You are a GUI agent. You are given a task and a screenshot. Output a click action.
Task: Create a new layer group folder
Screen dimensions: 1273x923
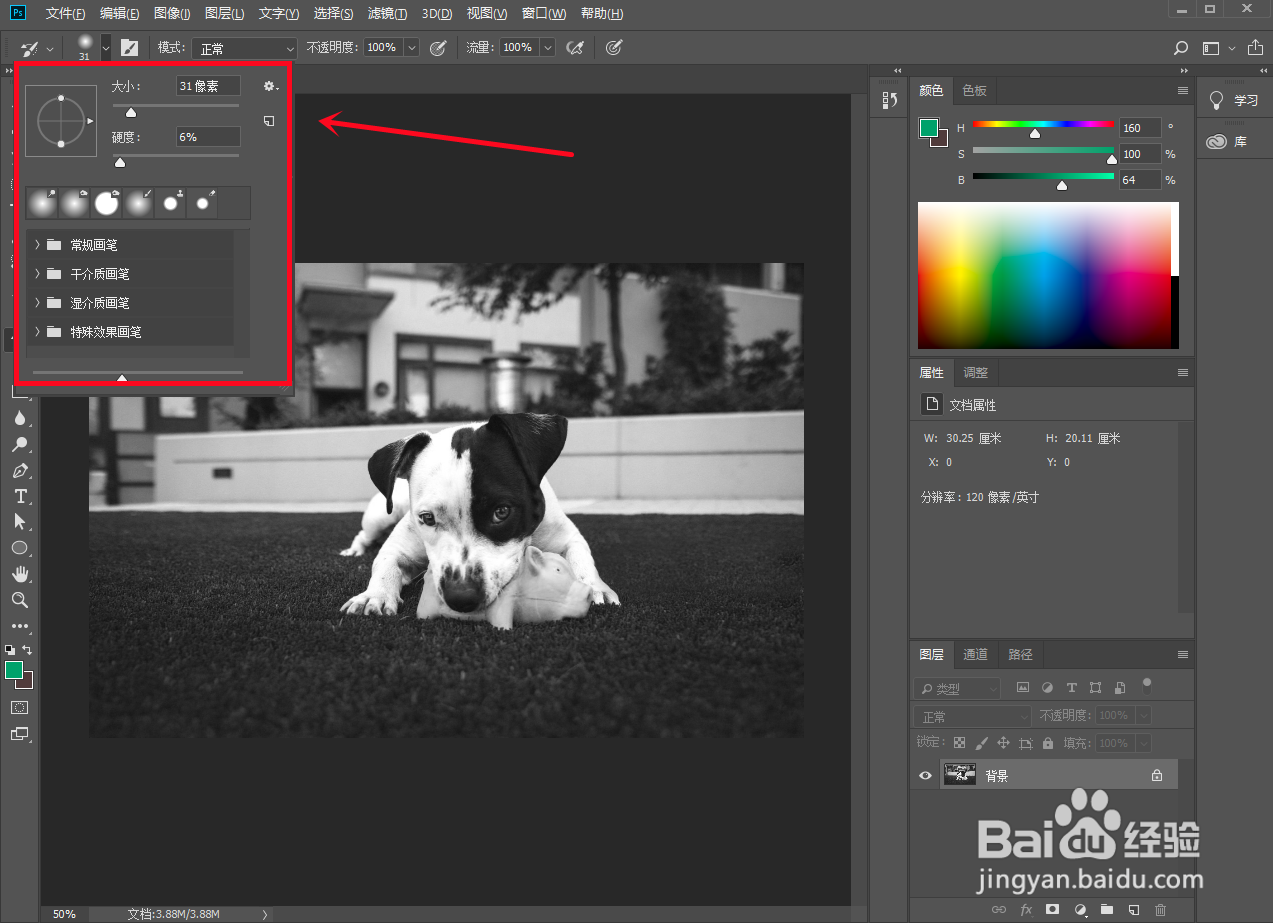tap(1107, 910)
